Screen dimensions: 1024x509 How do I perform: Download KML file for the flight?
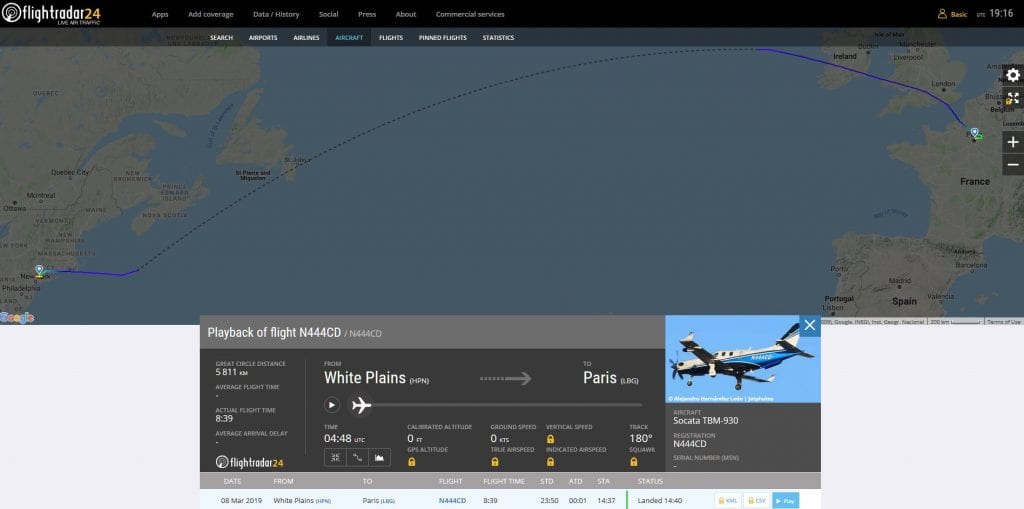728,501
